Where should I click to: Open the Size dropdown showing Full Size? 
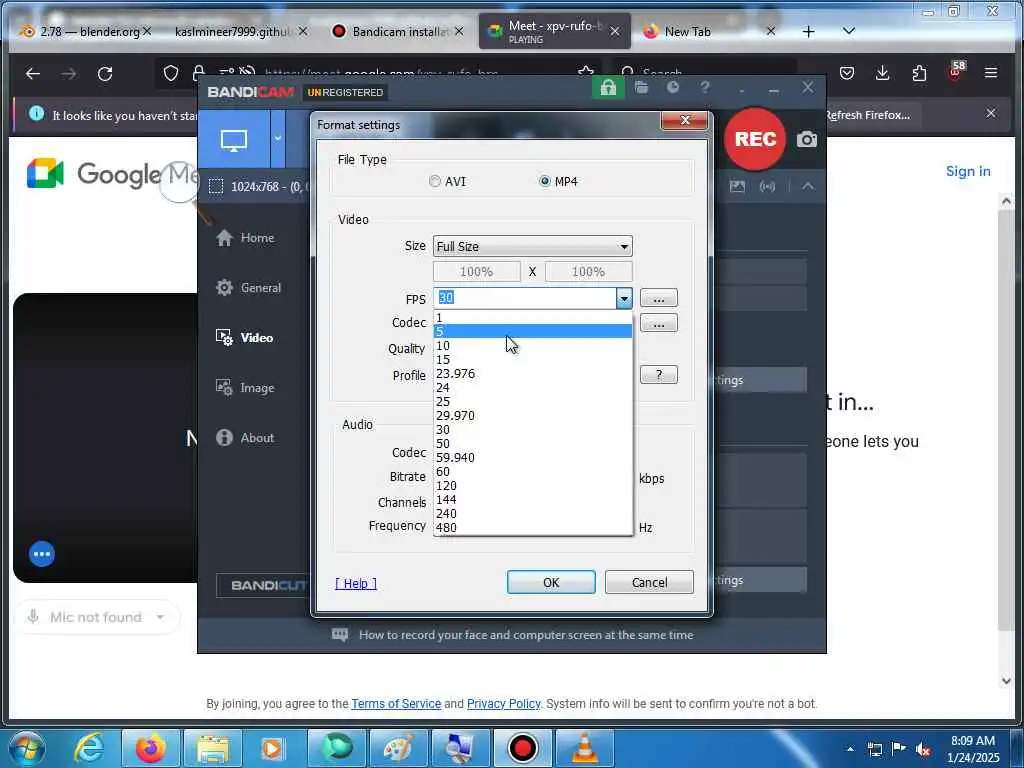click(532, 246)
